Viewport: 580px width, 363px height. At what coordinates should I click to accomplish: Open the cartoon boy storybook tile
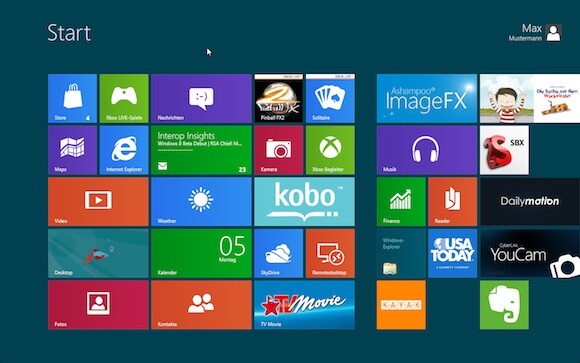click(x=530, y=98)
